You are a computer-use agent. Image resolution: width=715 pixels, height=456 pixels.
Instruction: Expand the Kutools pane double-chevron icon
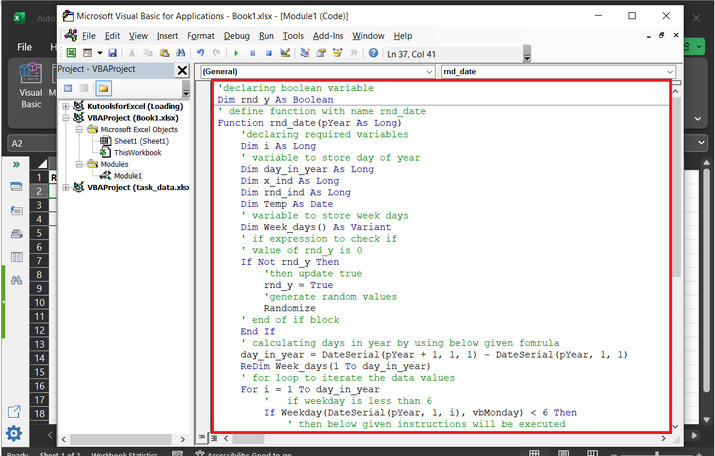(x=16, y=164)
